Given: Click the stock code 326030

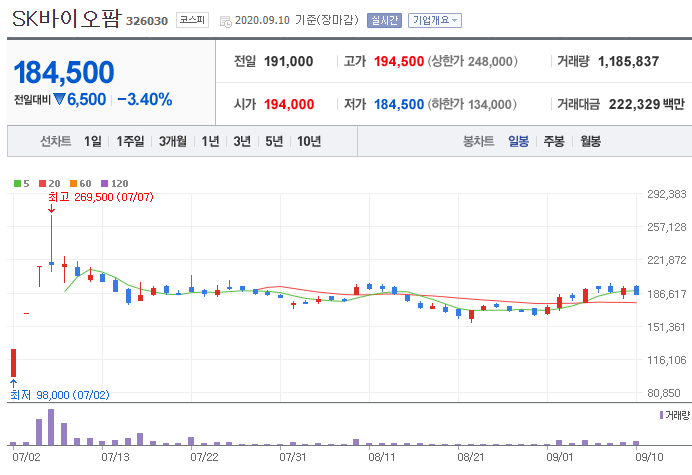Looking at the screenshot, I should tap(147, 21).
